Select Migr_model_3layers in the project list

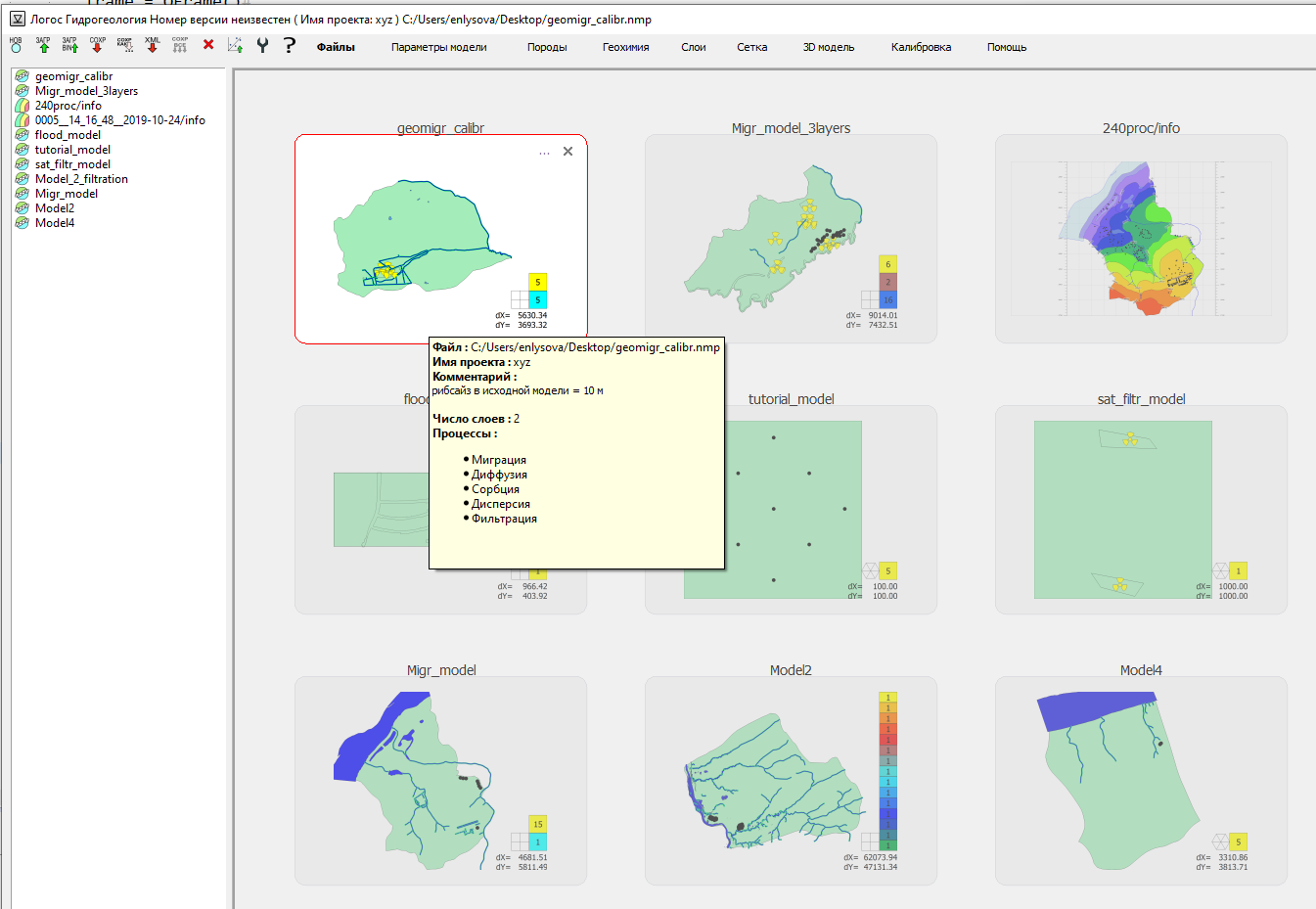pyautogui.click(x=86, y=91)
